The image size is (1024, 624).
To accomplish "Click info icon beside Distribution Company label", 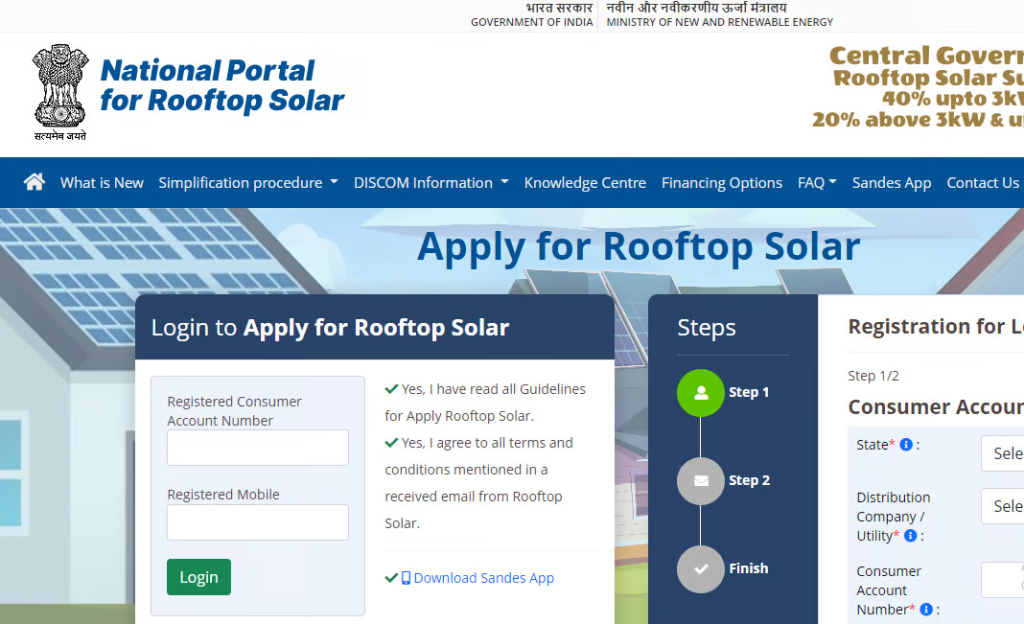I will pos(910,536).
